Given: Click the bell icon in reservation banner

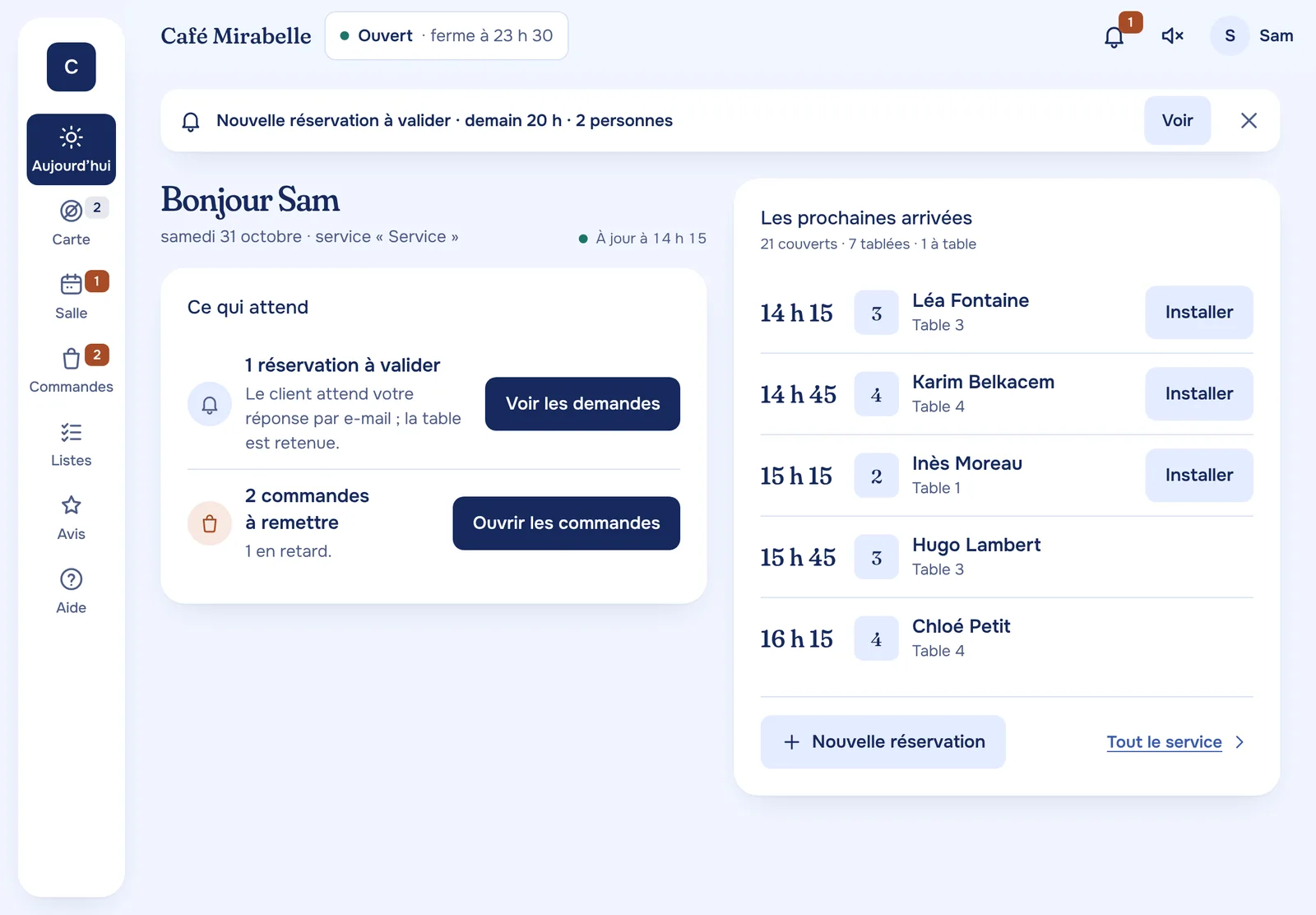Looking at the screenshot, I should click(x=191, y=121).
